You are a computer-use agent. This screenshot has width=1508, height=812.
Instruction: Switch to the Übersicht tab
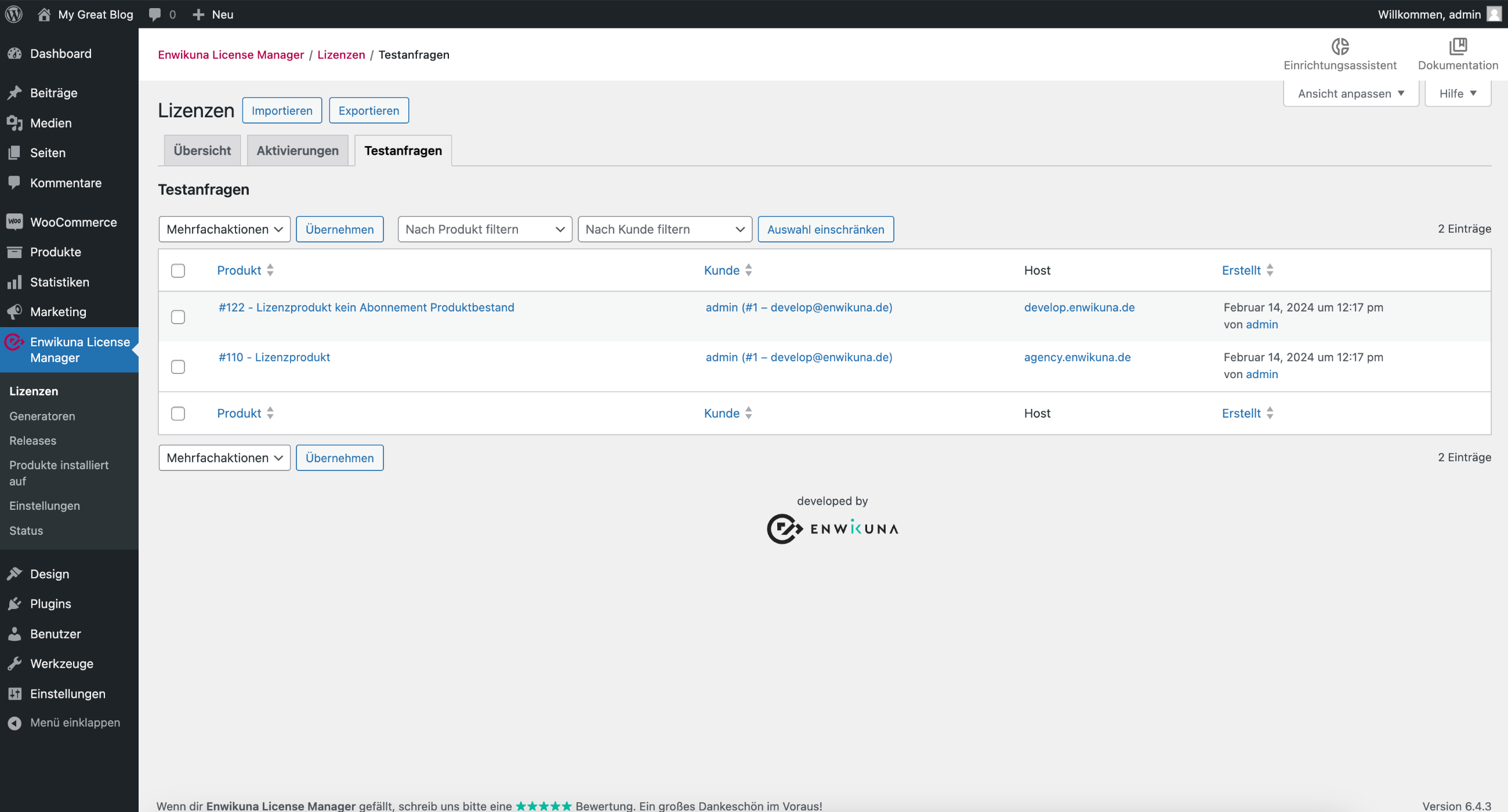coord(202,150)
